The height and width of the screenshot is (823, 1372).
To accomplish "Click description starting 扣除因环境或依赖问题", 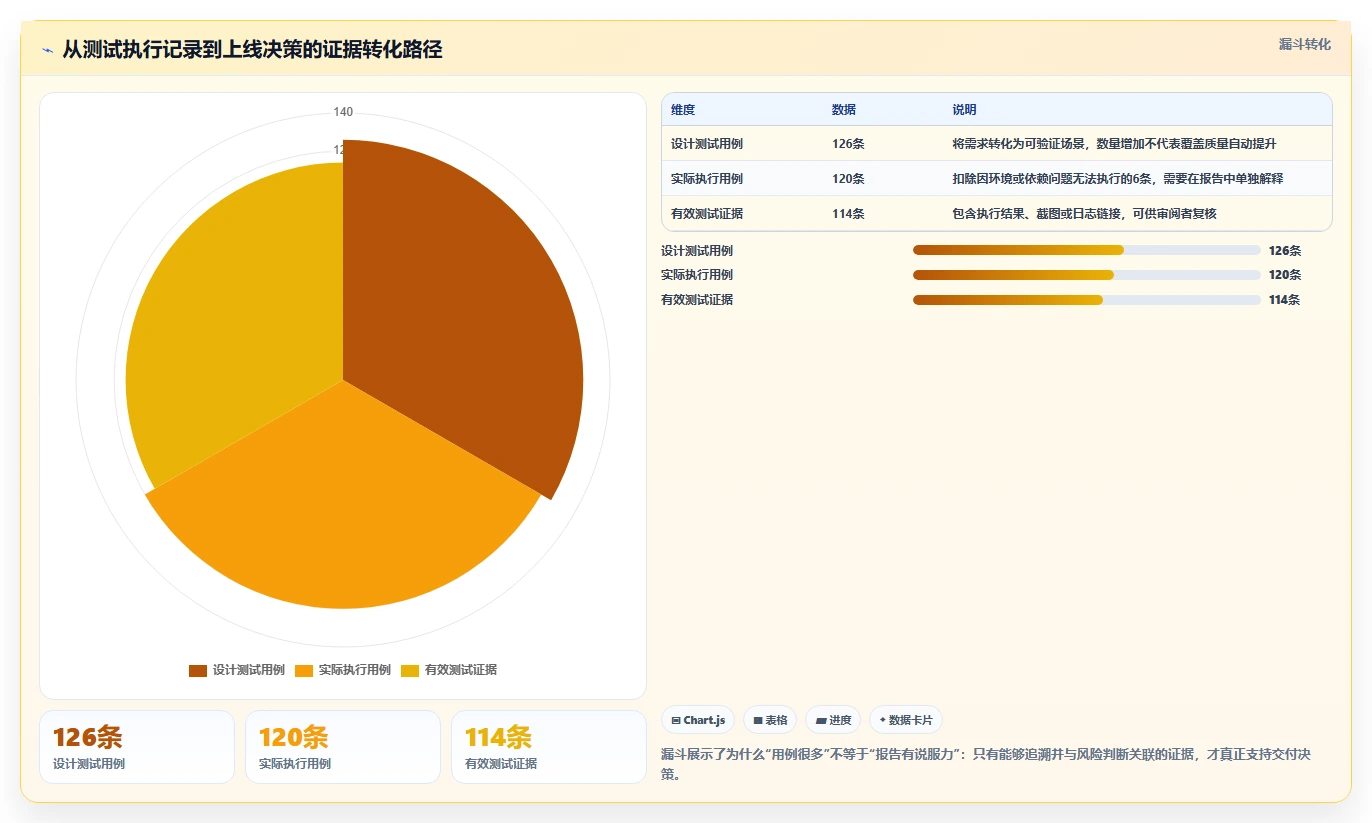I will click(x=1117, y=179).
